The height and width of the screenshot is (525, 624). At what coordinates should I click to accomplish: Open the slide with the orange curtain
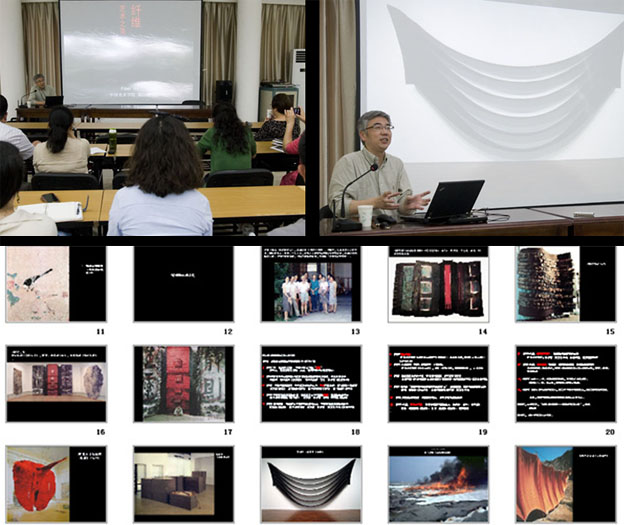[565, 484]
